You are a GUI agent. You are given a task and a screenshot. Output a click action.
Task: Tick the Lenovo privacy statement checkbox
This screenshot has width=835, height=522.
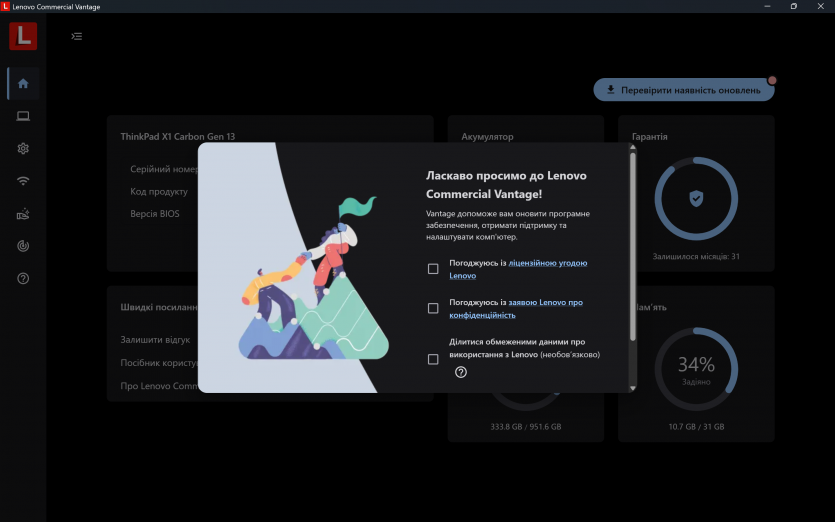coord(433,308)
